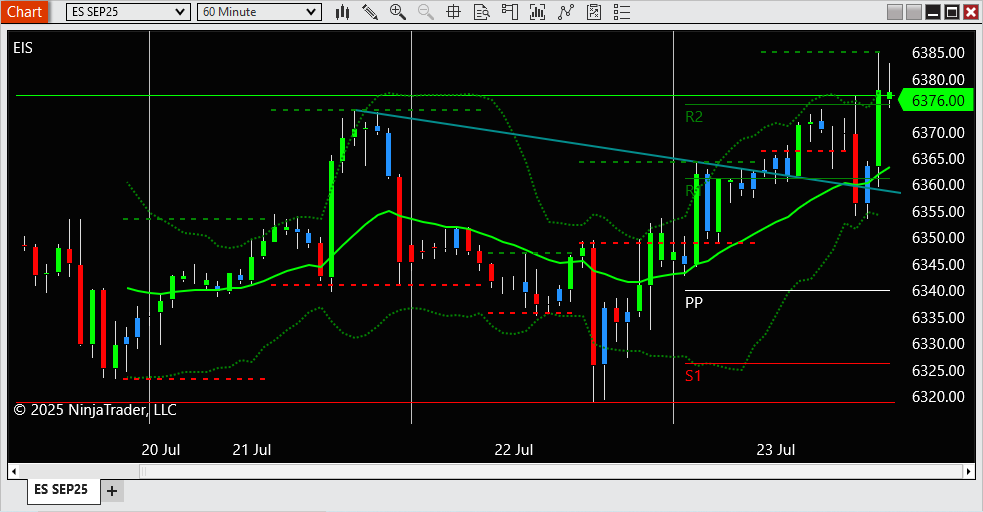The height and width of the screenshot is (512, 983).
Task: Click the 6320.00 price axis label
Action: (938, 397)
